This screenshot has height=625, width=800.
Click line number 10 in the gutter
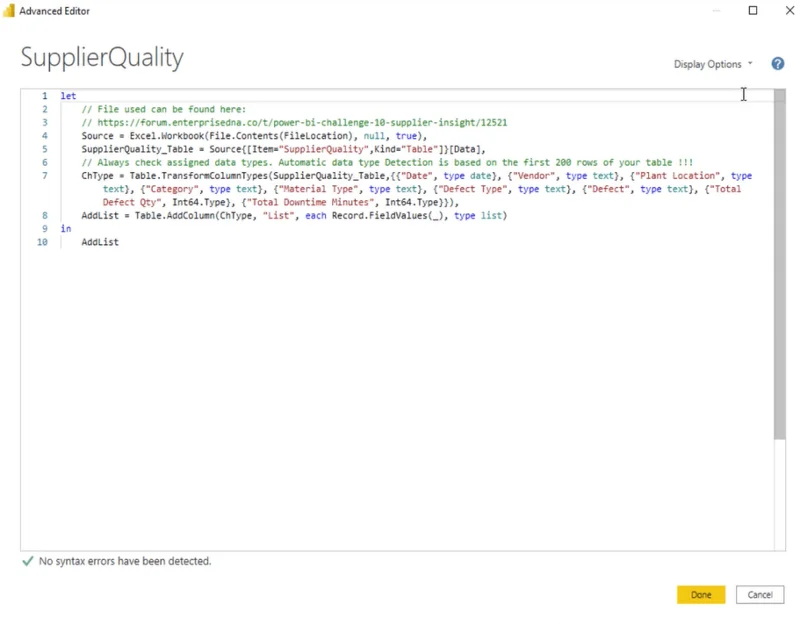[x=42, y=242]
